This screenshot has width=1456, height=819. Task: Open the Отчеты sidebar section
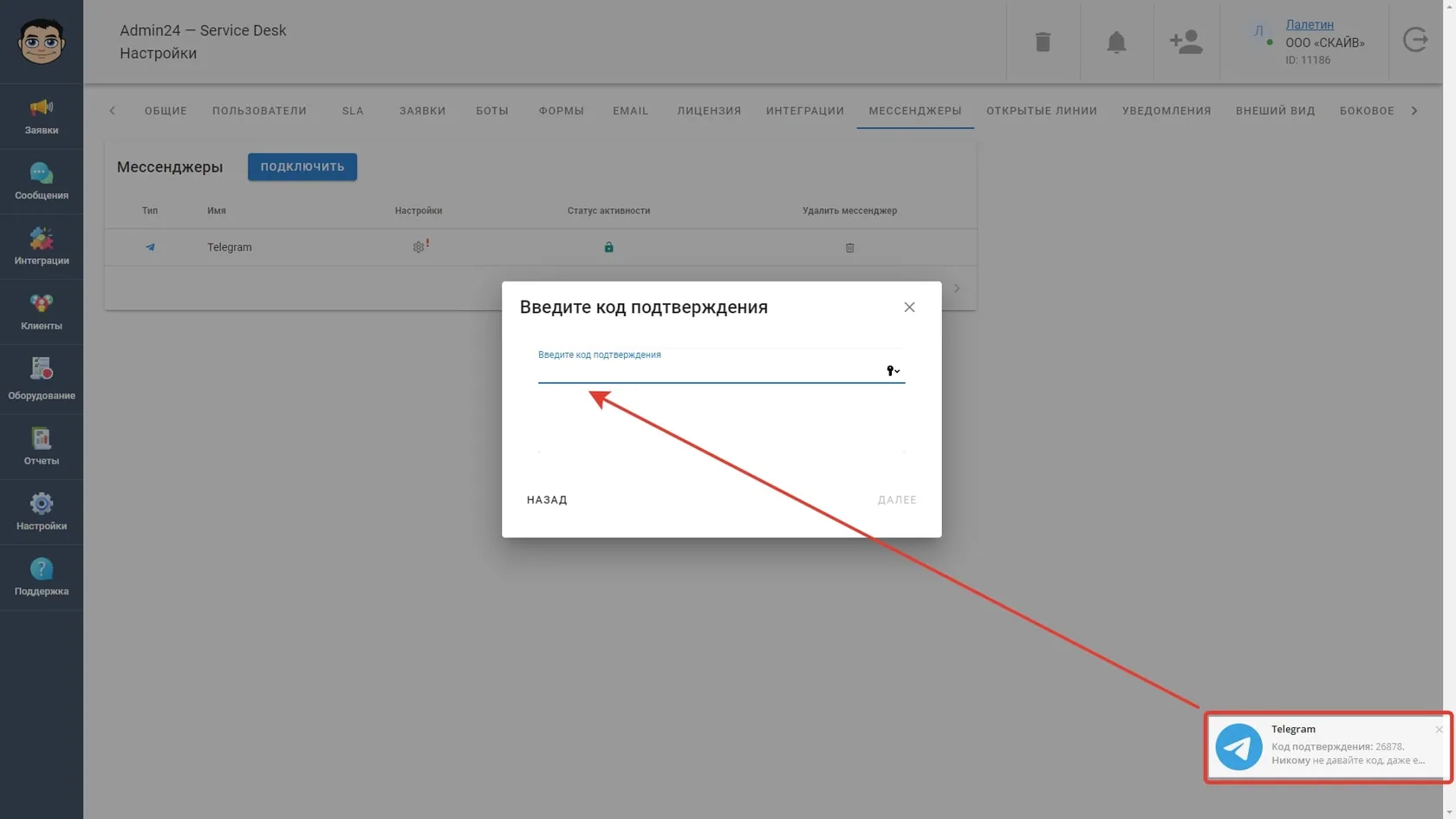click(42, 446)
